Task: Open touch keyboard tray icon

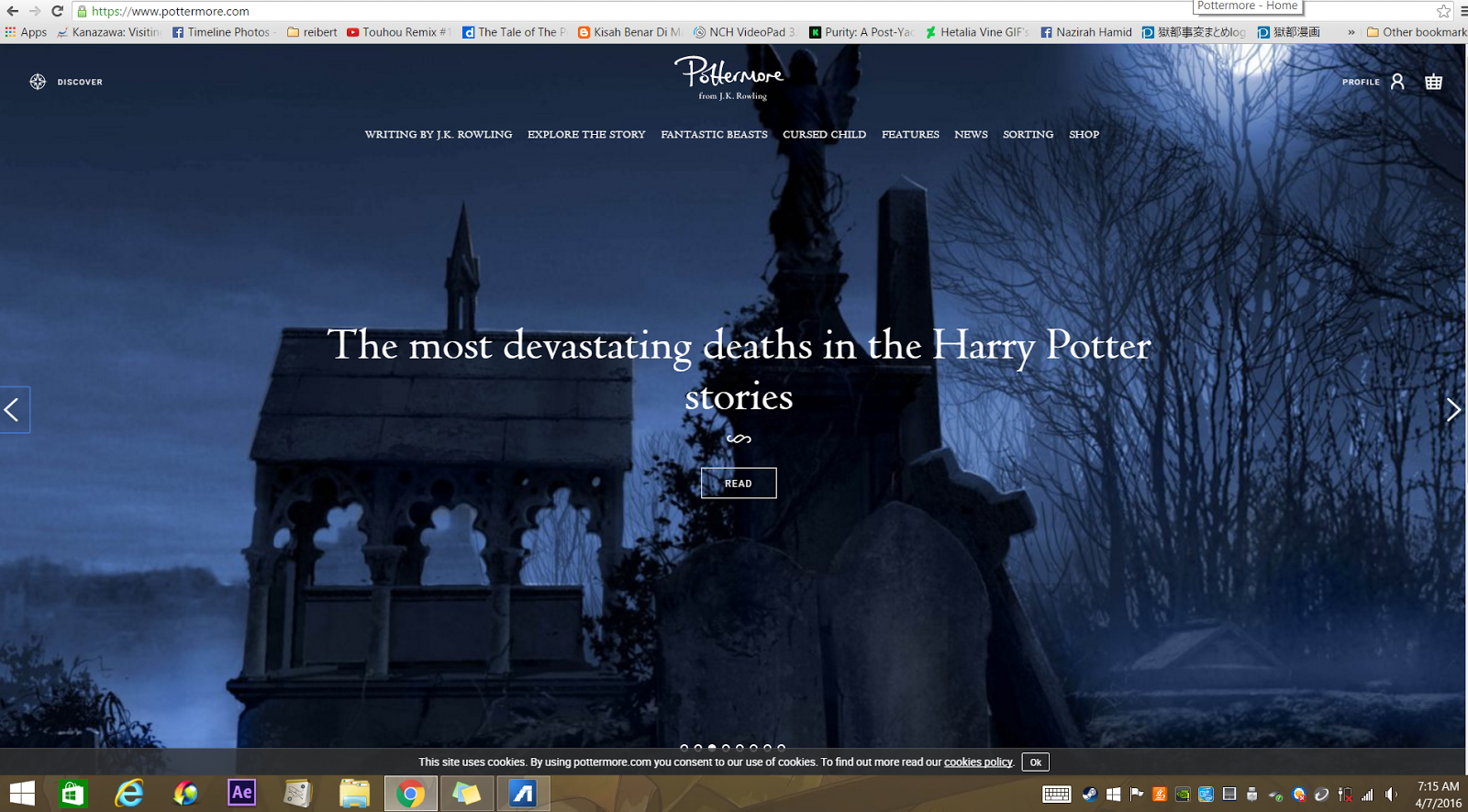Action: (x=1056, y=795)
